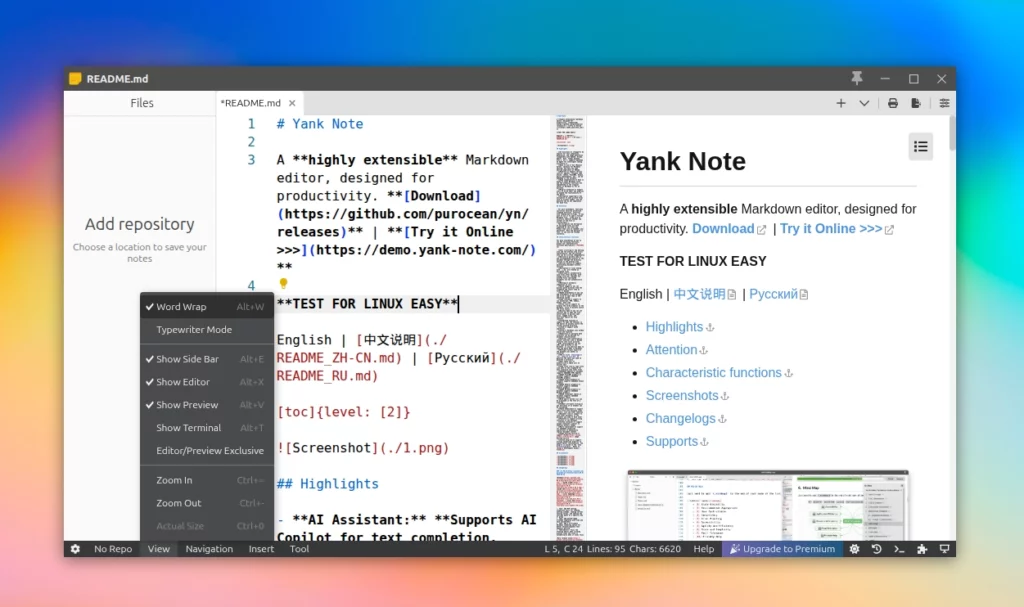Jump to Characteristic functions section
The image size is (1024, 607).
713,372
